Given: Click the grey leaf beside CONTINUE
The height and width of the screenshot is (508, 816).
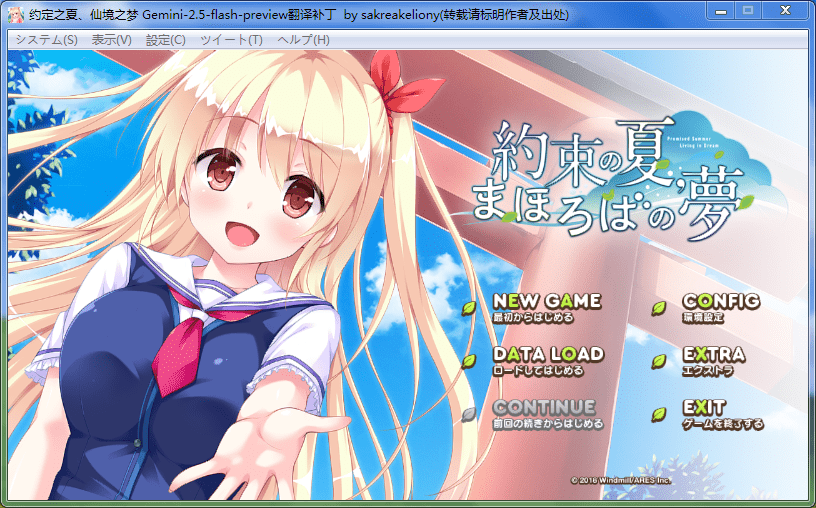Looking at the screenshot, I should (469, 414).
